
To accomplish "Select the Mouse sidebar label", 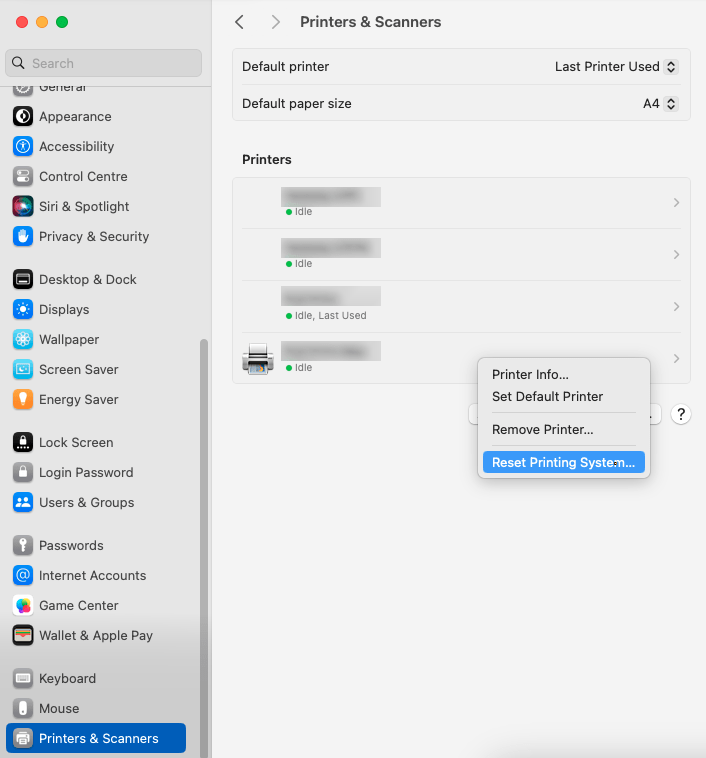I will [x=59, y=708].
